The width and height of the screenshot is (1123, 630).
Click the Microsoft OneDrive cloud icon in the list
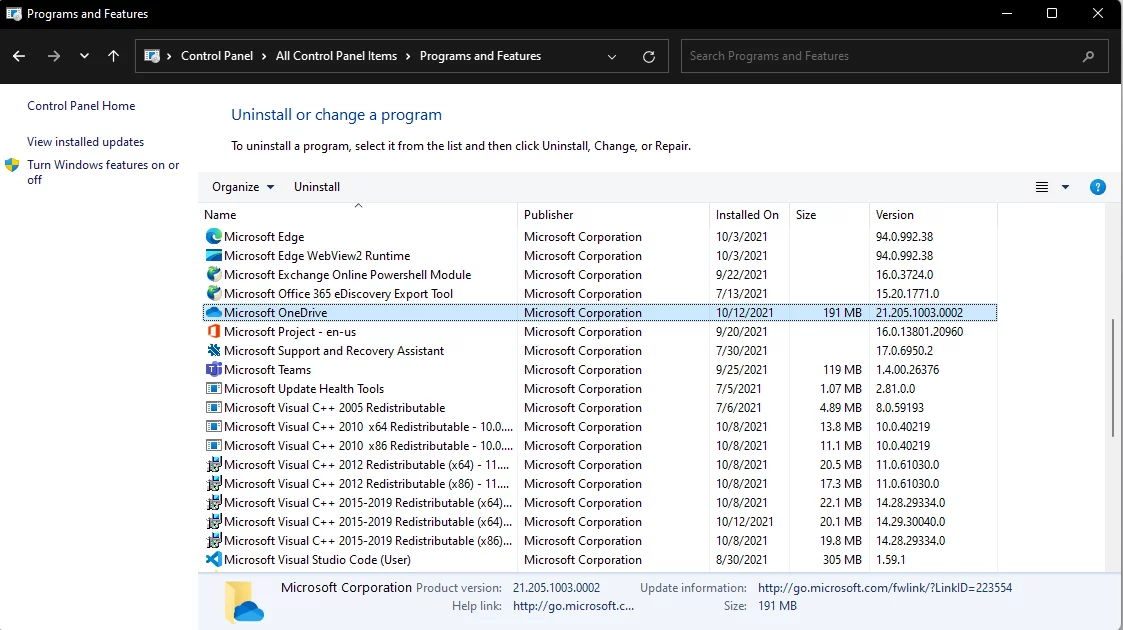(213, 313)
